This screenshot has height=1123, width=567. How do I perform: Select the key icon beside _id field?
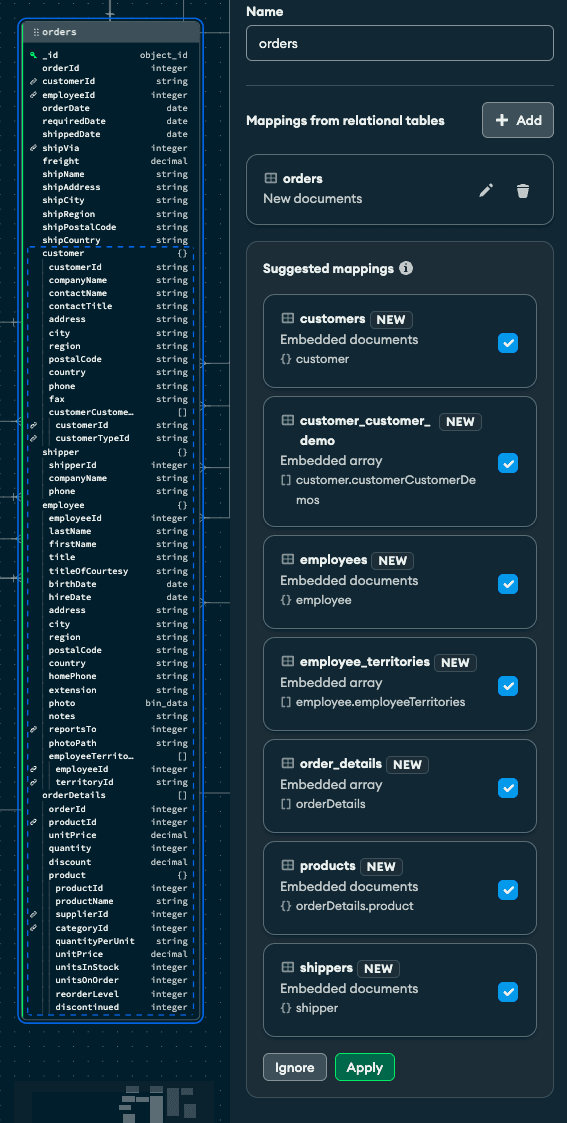tap(34, 54)
